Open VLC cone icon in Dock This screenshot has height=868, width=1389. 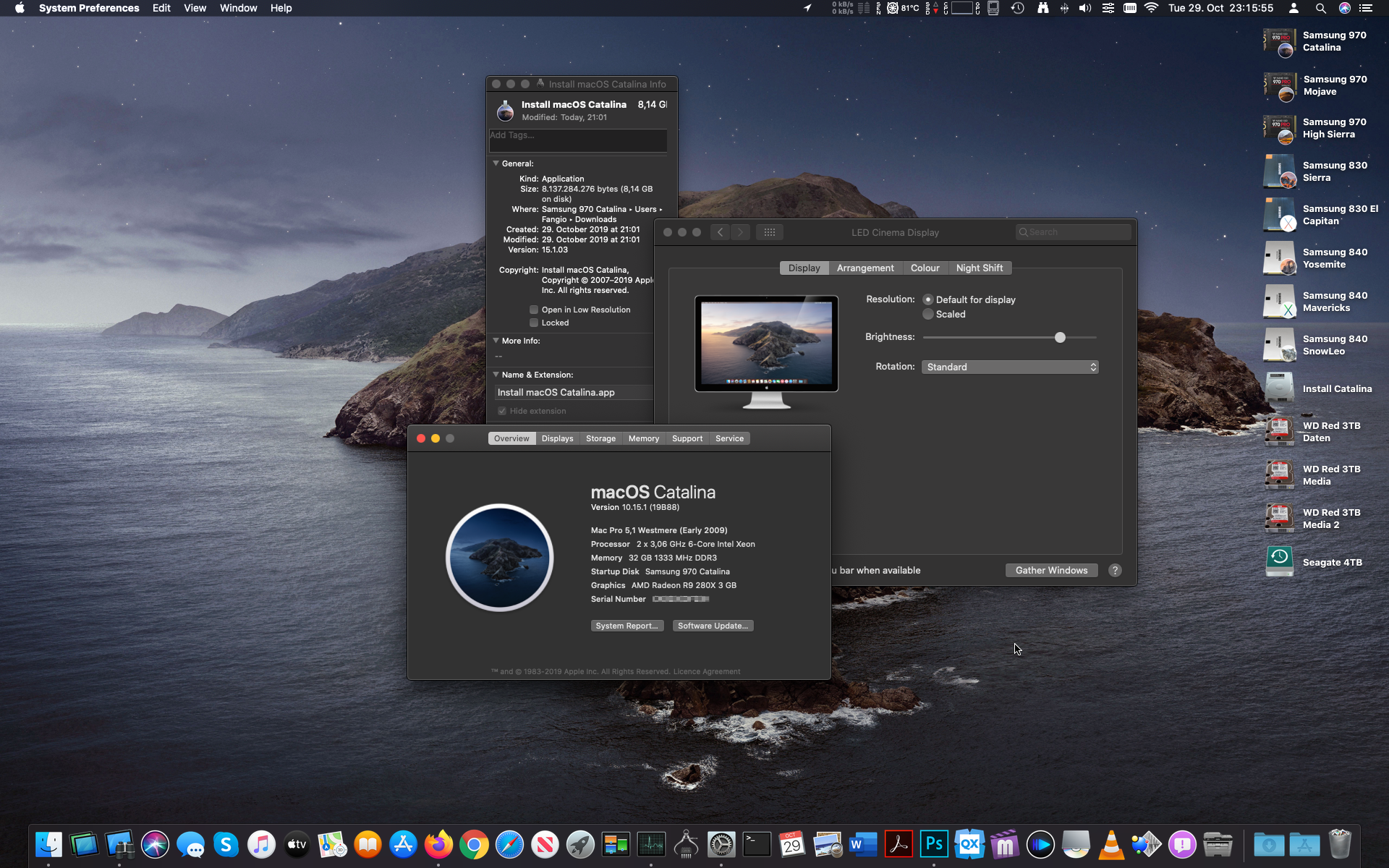[1111, 844]
